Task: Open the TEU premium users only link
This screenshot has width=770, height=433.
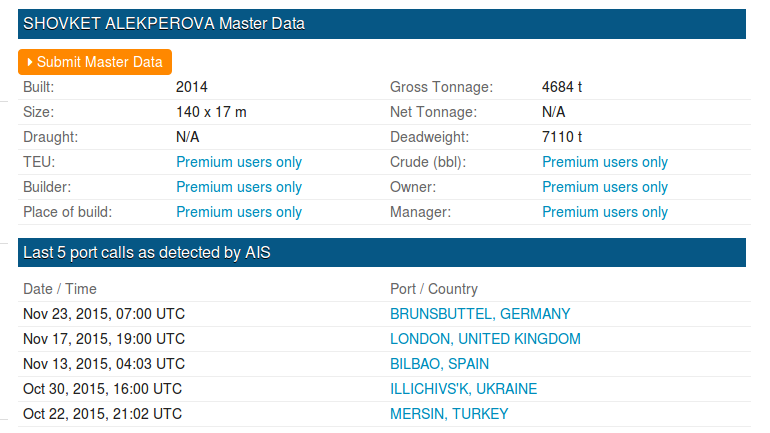Action: 239,162
